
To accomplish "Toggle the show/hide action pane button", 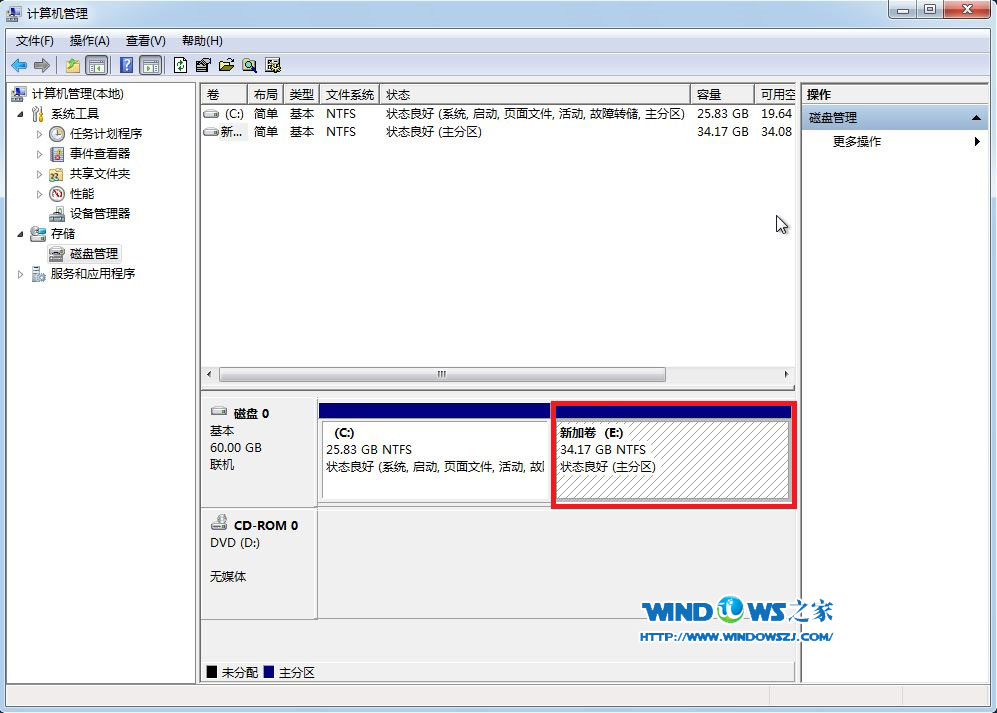I will click(x=151, y=65).
